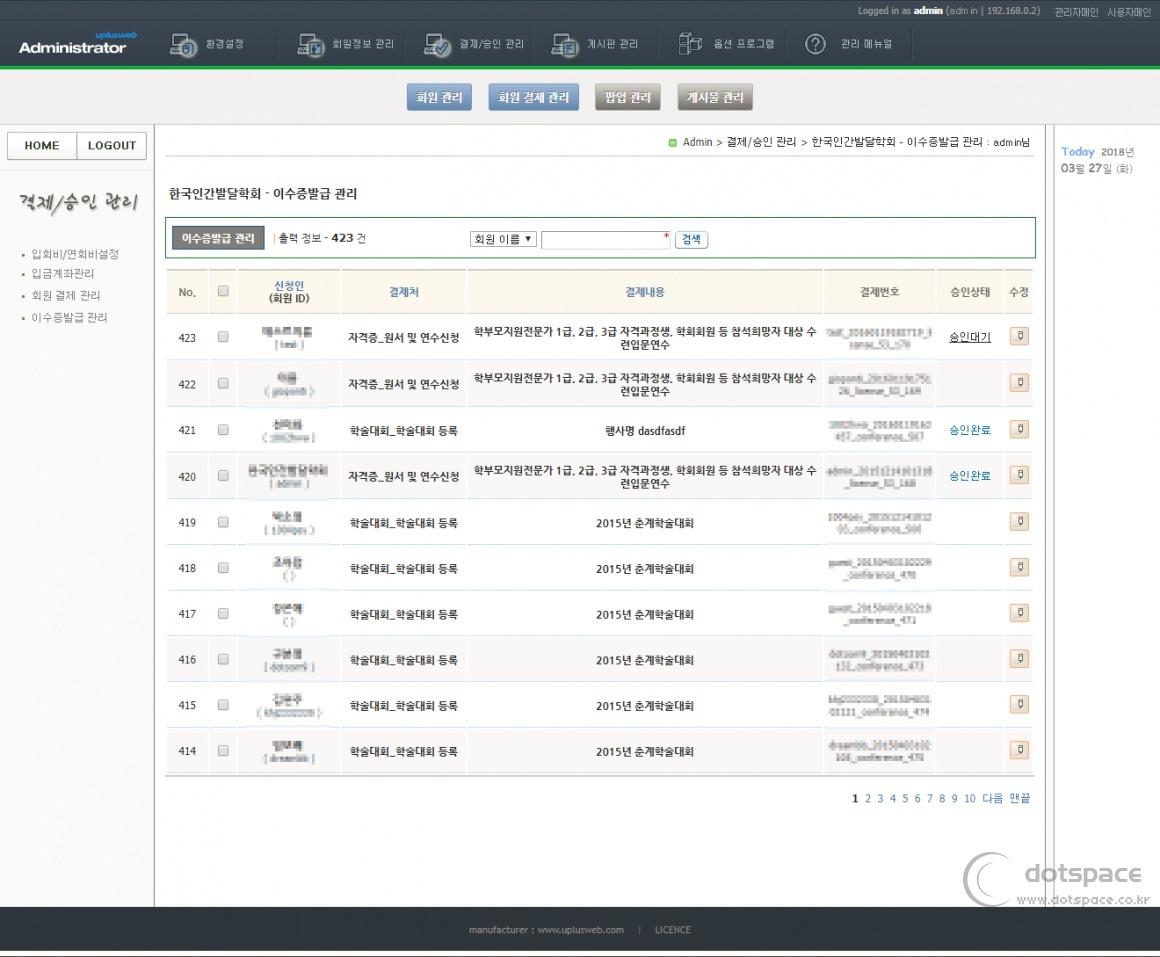This screenshot has width=1160, height=957.
Task: Open the 회원 이름 search filter dropdown
Action: [x=503, y=240]
